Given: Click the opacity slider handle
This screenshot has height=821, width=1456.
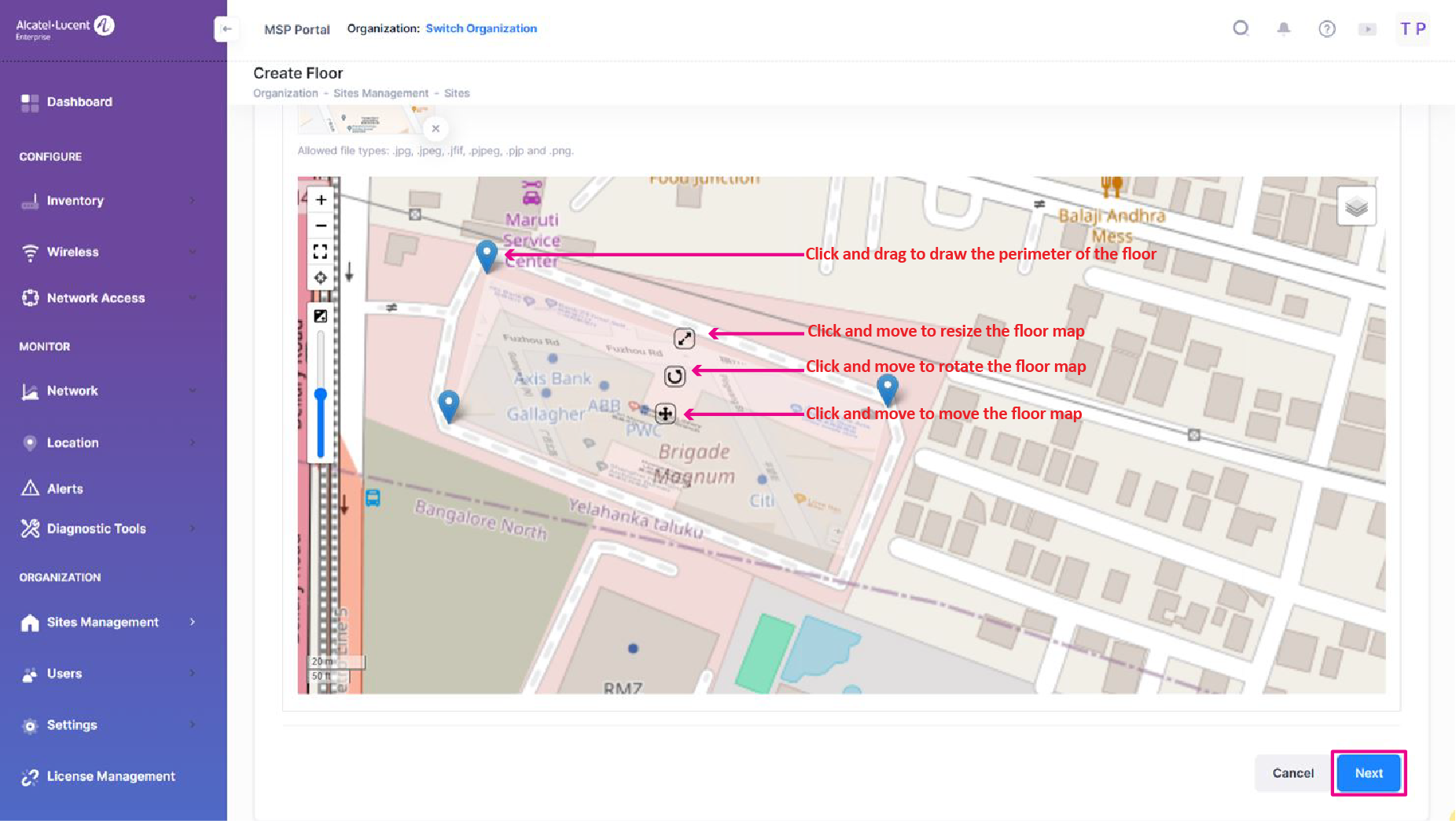Looking at the screenshot, I should [321, 394].
